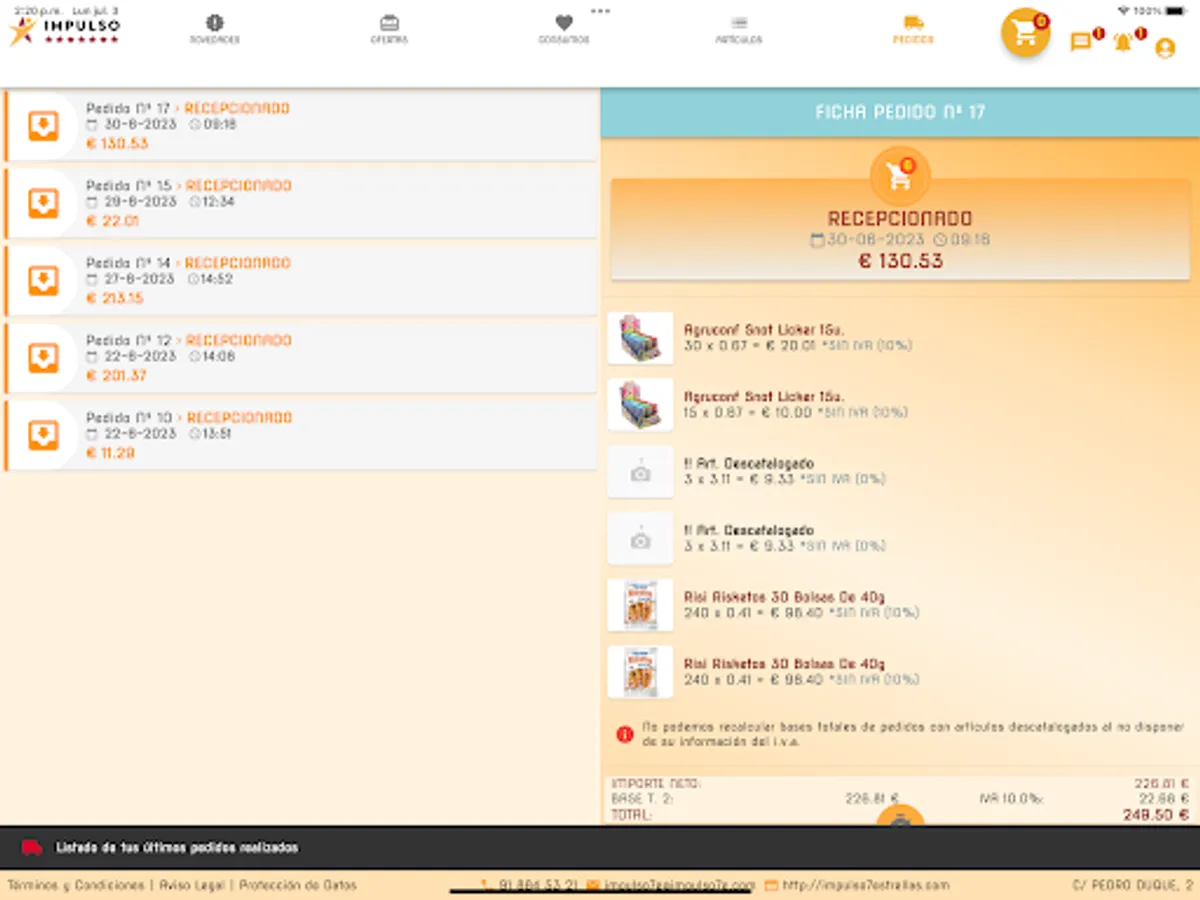Select Pedido Nº 17 order row

[300, 126]
